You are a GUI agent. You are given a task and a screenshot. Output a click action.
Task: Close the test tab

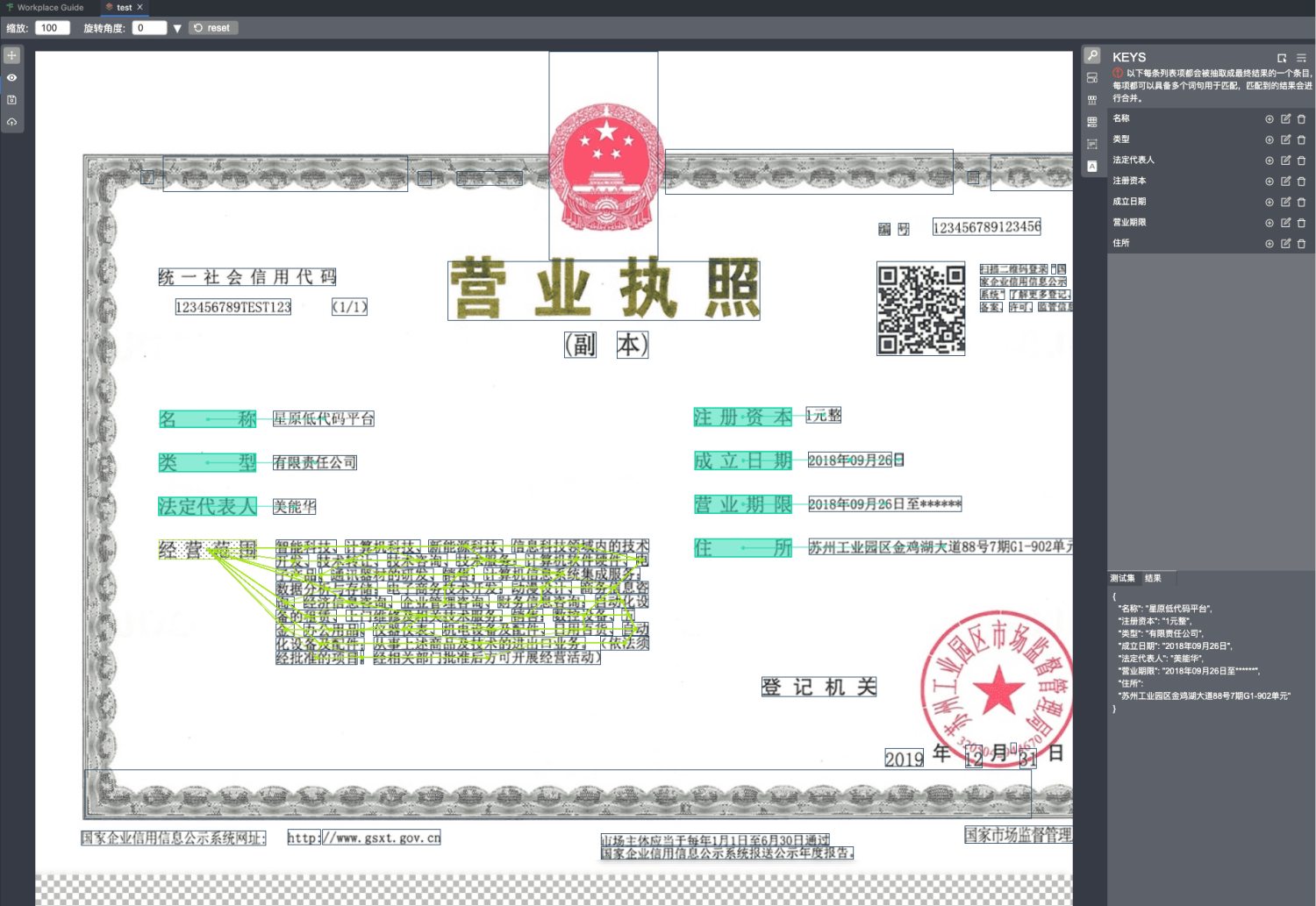coord(139,7)
